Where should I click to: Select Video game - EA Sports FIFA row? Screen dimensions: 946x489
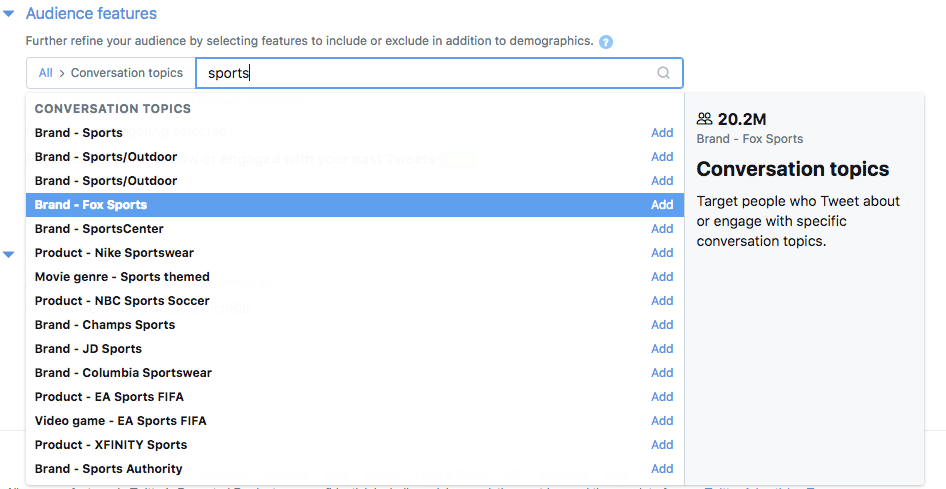coord(355,421)
